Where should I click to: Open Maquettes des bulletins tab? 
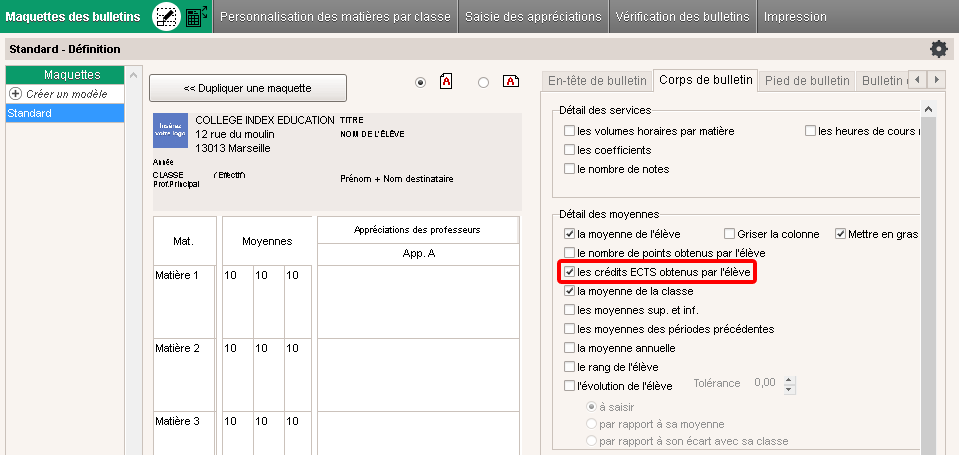point(72,17)
